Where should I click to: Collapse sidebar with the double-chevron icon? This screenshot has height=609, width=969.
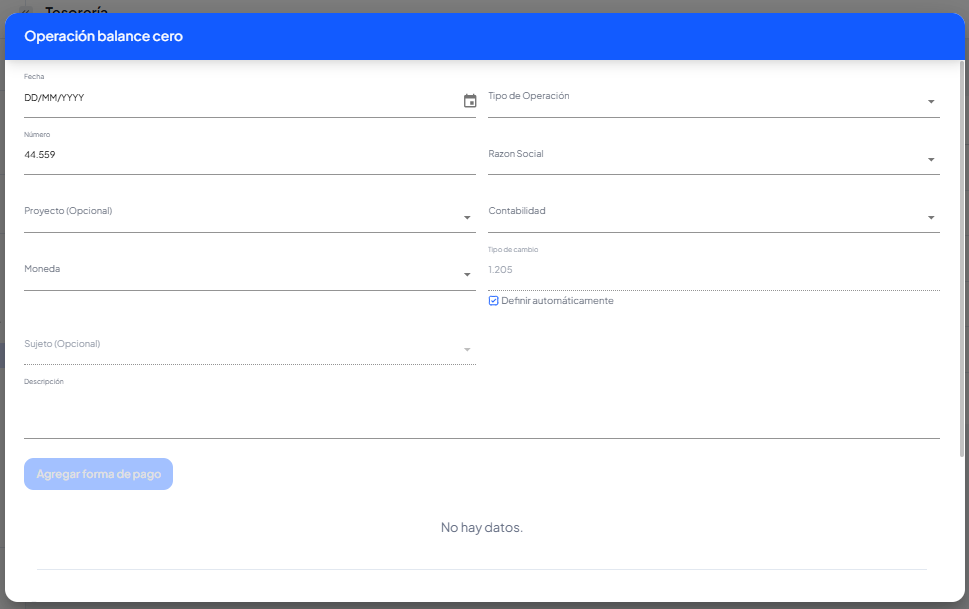[26, 9]
